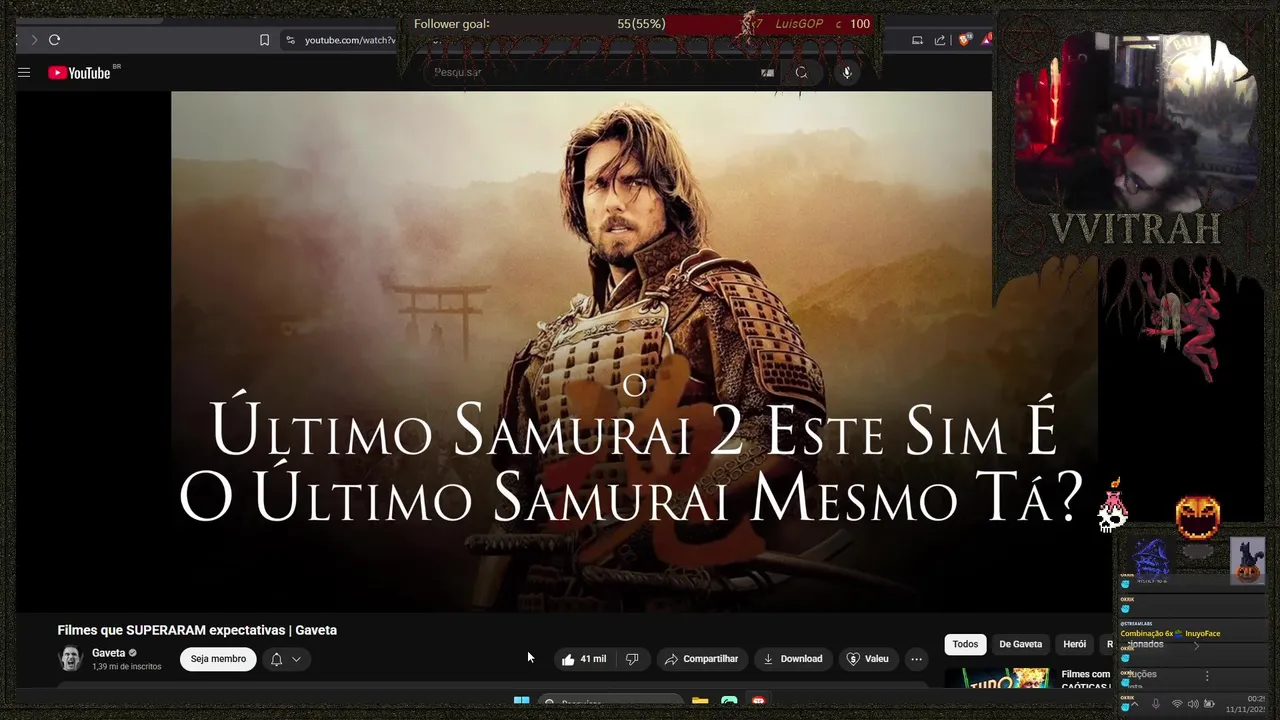This screenshot has width=1280, height=720.
Task: Click the skull emote in stream overlay
Action: click(1112, 508)
